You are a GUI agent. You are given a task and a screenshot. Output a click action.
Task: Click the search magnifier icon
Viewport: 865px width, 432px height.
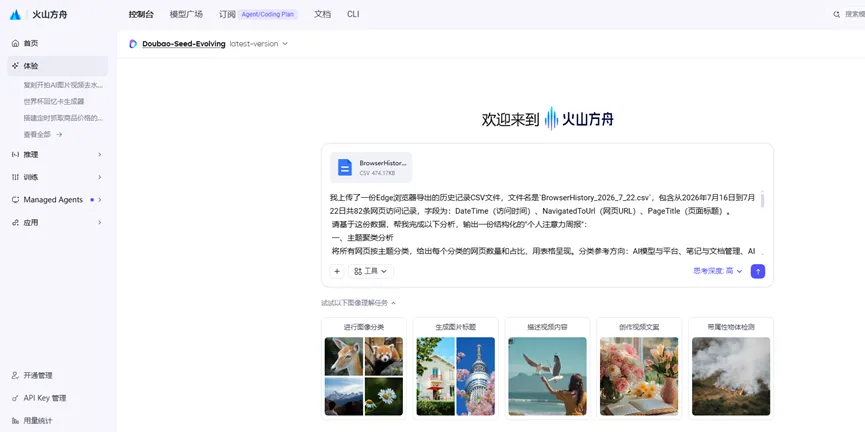tap(837, 14)
